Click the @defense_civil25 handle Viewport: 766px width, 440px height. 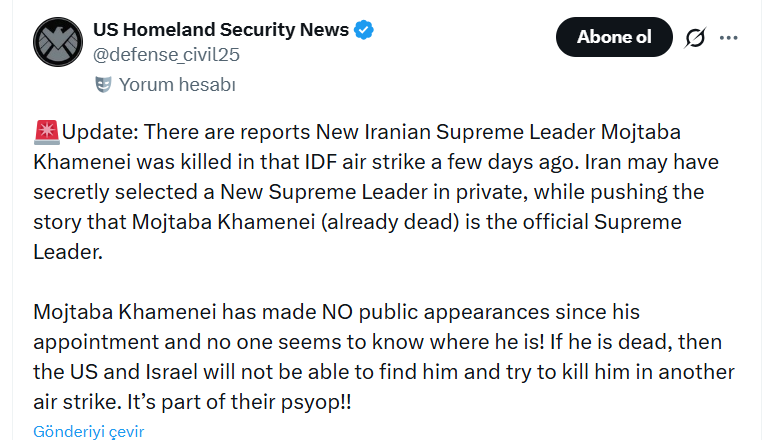pyautogui.click(x=166, y=55)
